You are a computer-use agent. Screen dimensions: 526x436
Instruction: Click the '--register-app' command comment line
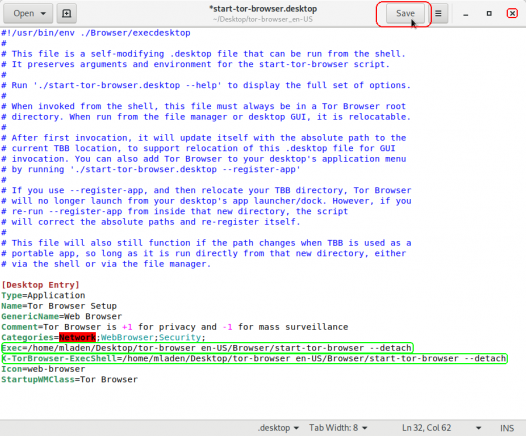coord(151,169)
